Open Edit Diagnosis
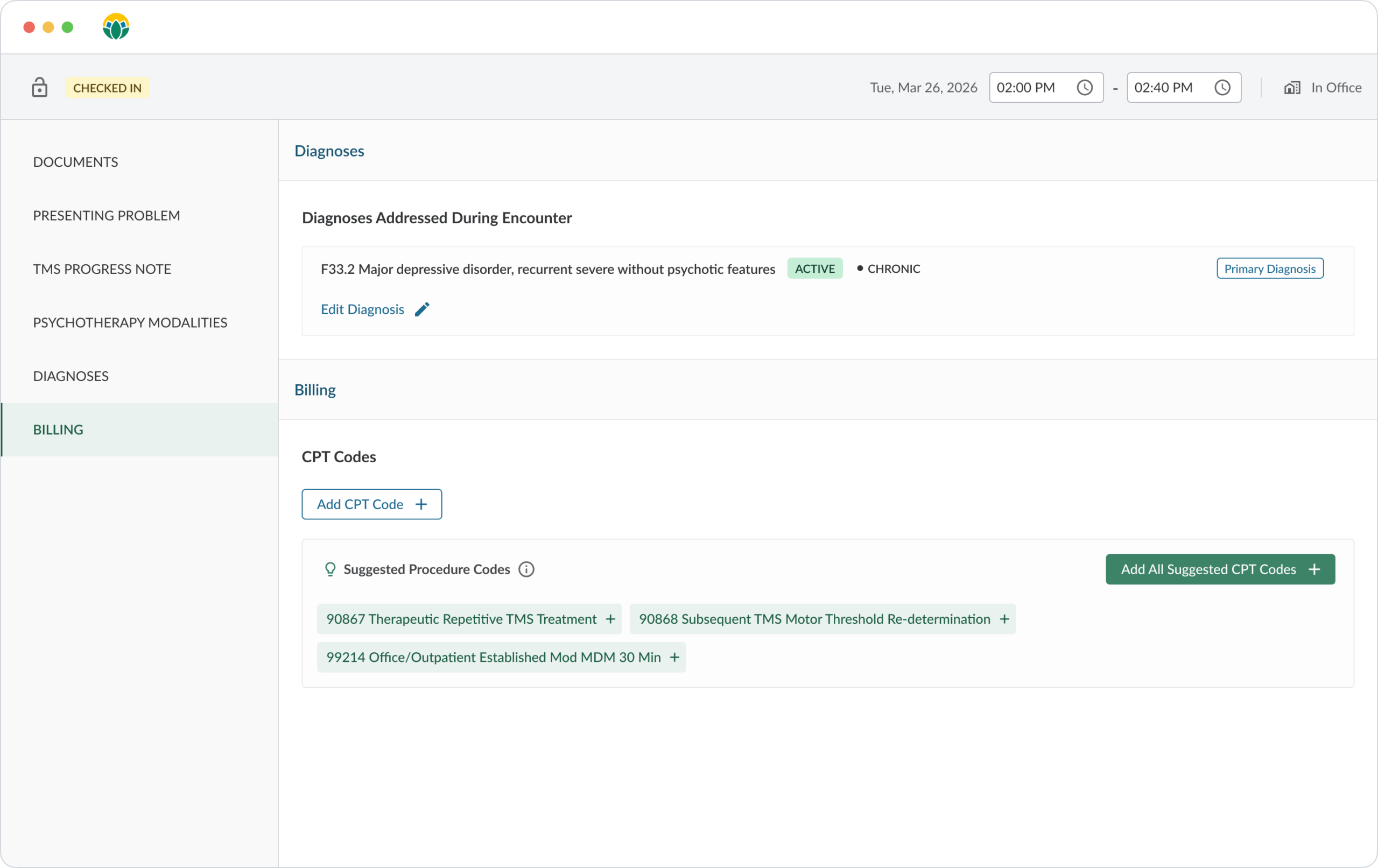 click(x=363, y=309)
